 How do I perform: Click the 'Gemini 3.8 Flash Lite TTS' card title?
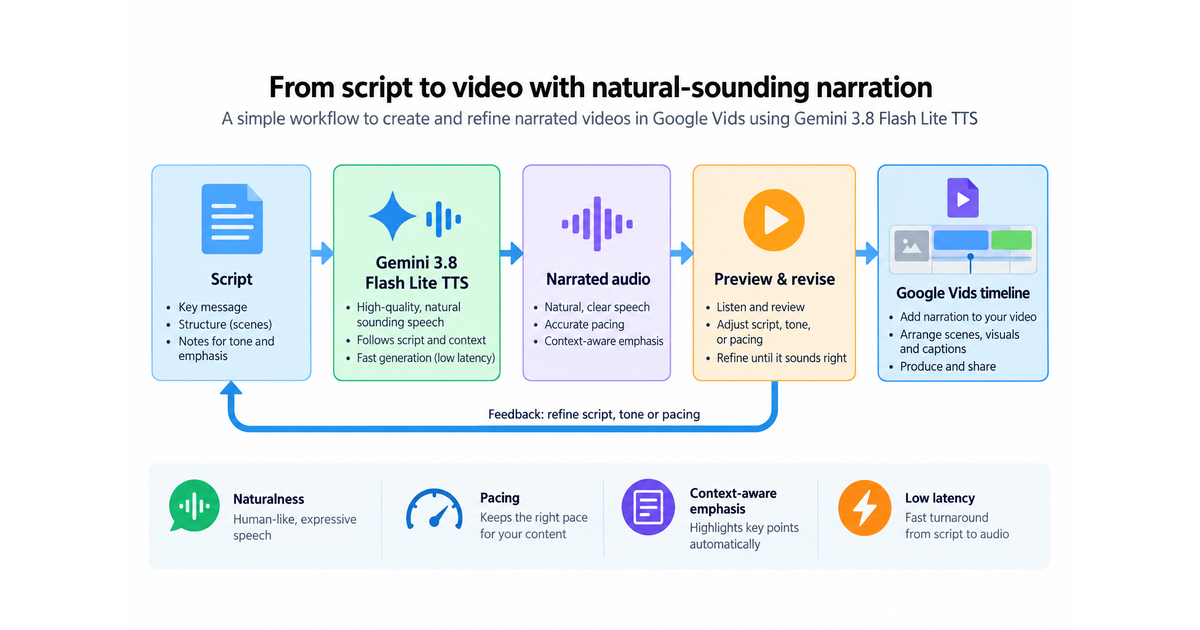pyautogui.click(x=416, y=271)
